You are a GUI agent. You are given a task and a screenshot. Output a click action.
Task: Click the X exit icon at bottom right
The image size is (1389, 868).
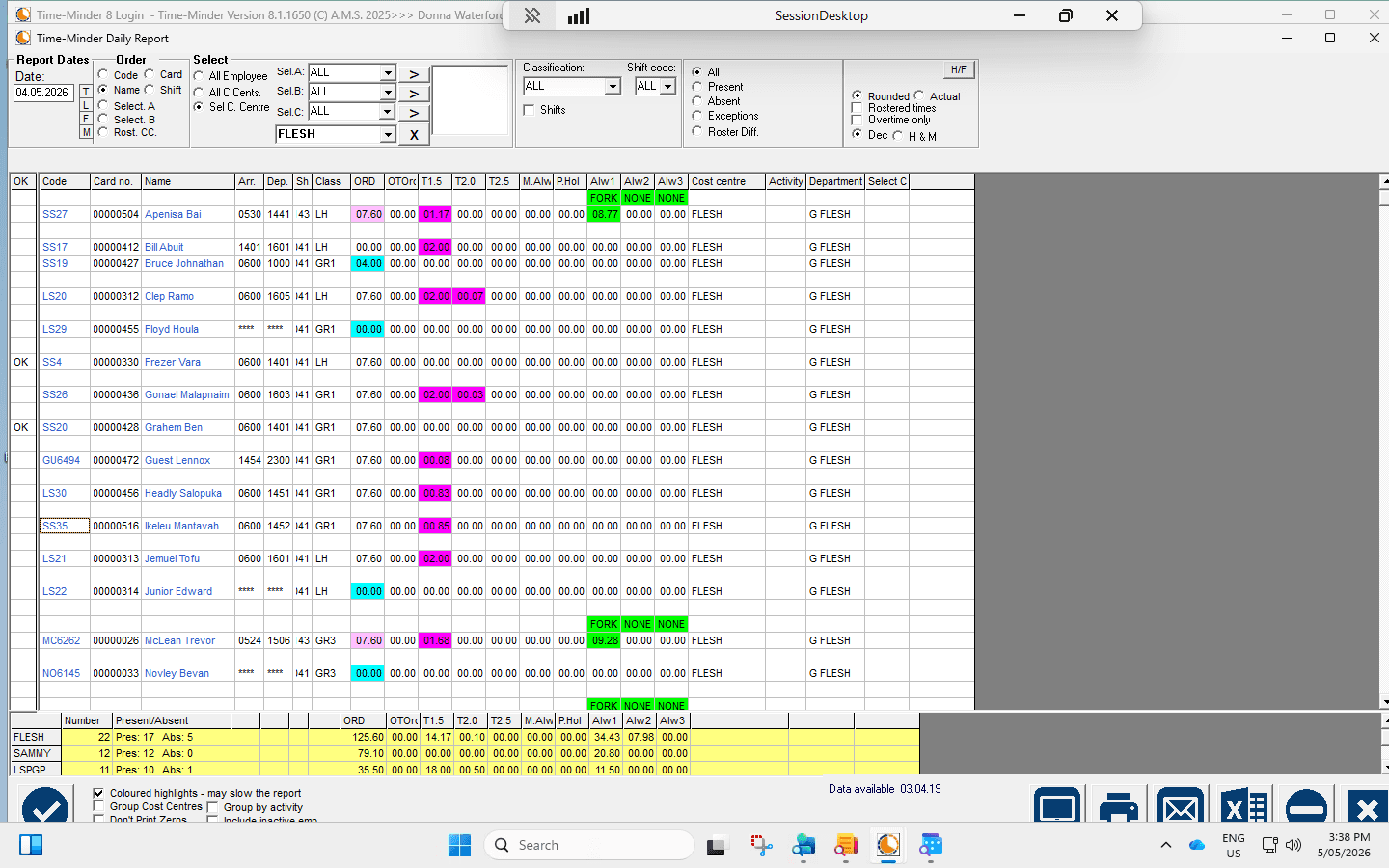coord(1367,805)
